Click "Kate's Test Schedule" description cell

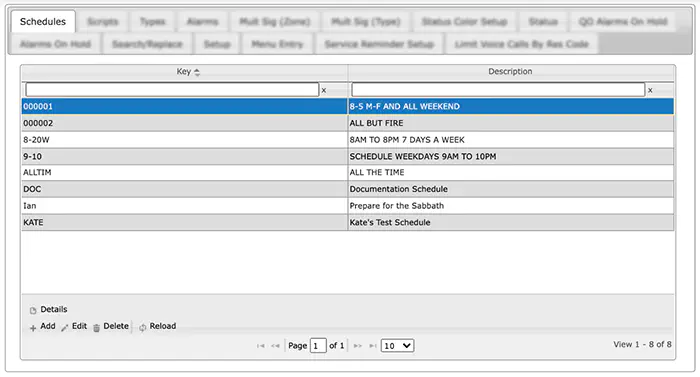pyautogui.click(x=511, y=222)
